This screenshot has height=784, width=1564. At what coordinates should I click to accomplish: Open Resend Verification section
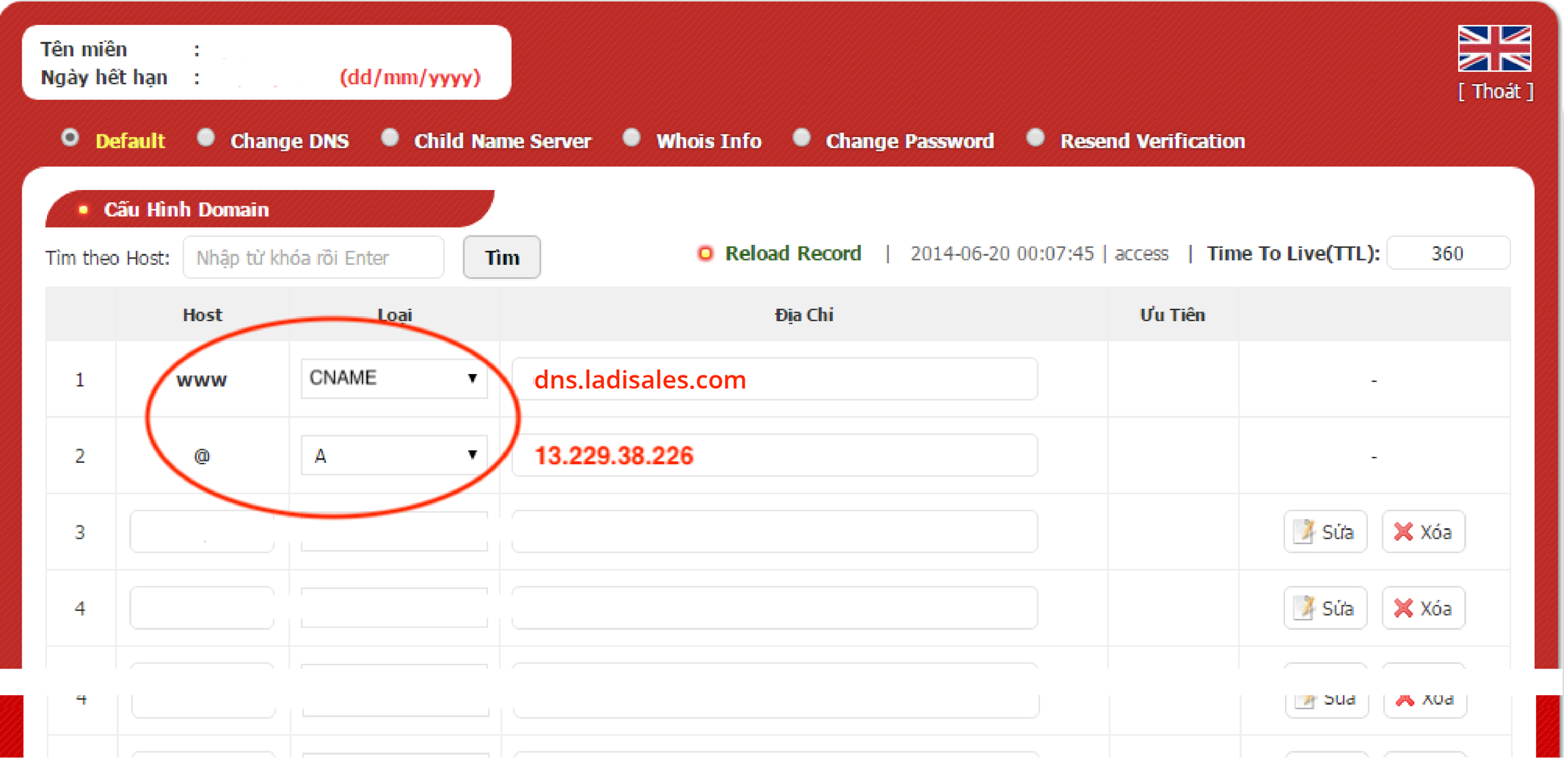(x=1152, y=141)
